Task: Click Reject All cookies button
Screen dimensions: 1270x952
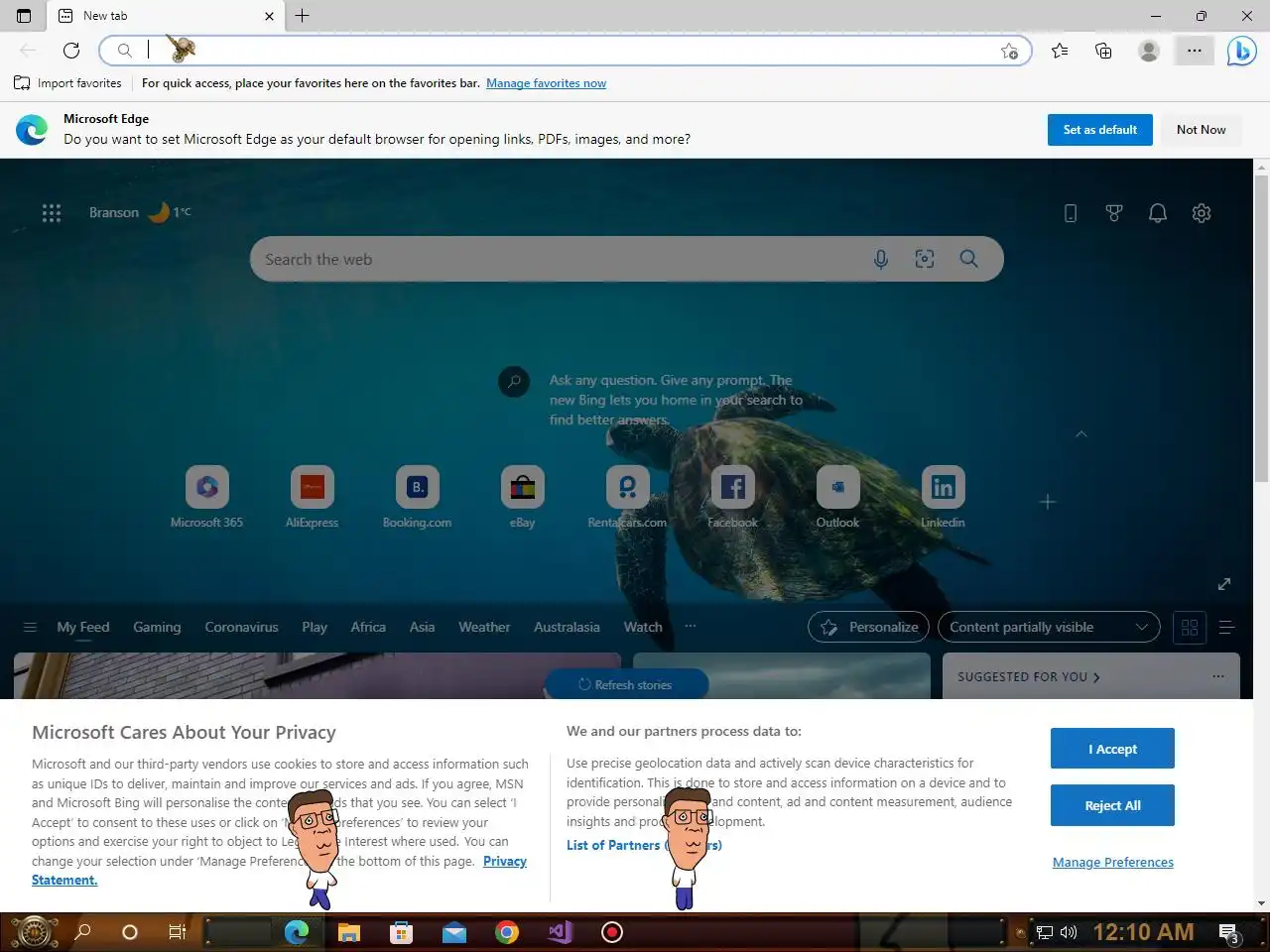Action: pyautogui.click(x=1112, y=805)
